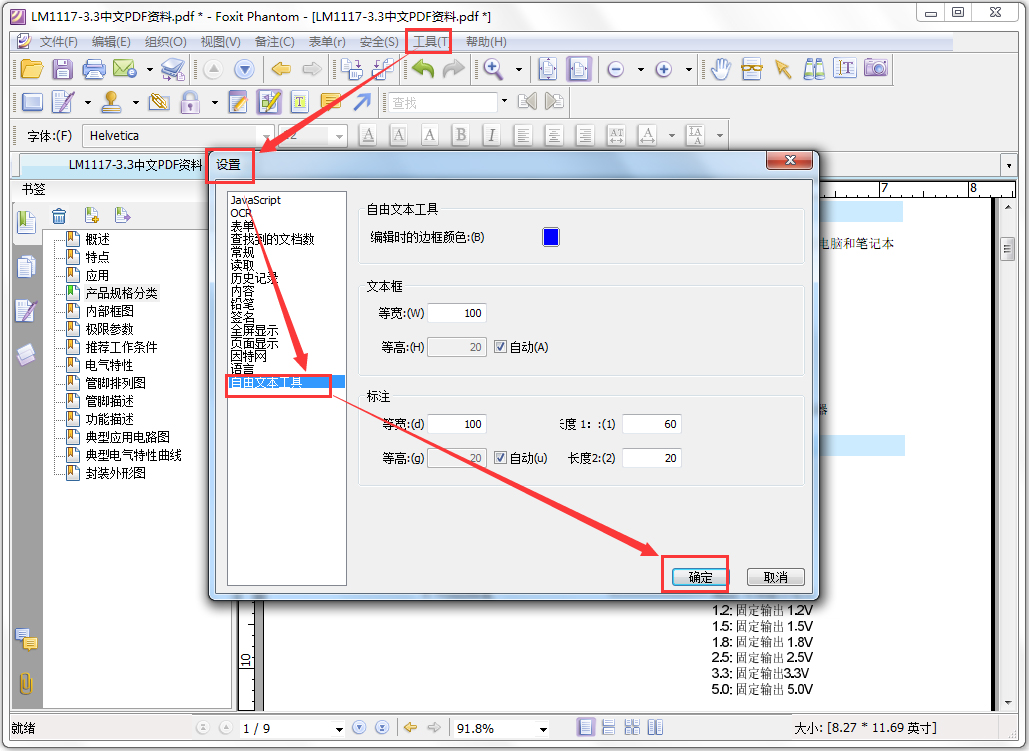
Task: Expand the stamp tool dropdown arrow
Action: [135, 102]
